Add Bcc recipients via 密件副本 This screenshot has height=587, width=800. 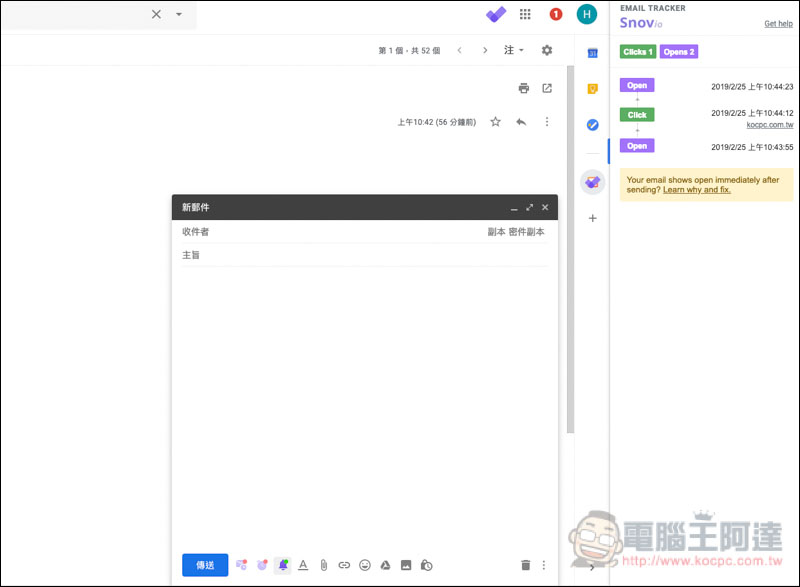527,232
